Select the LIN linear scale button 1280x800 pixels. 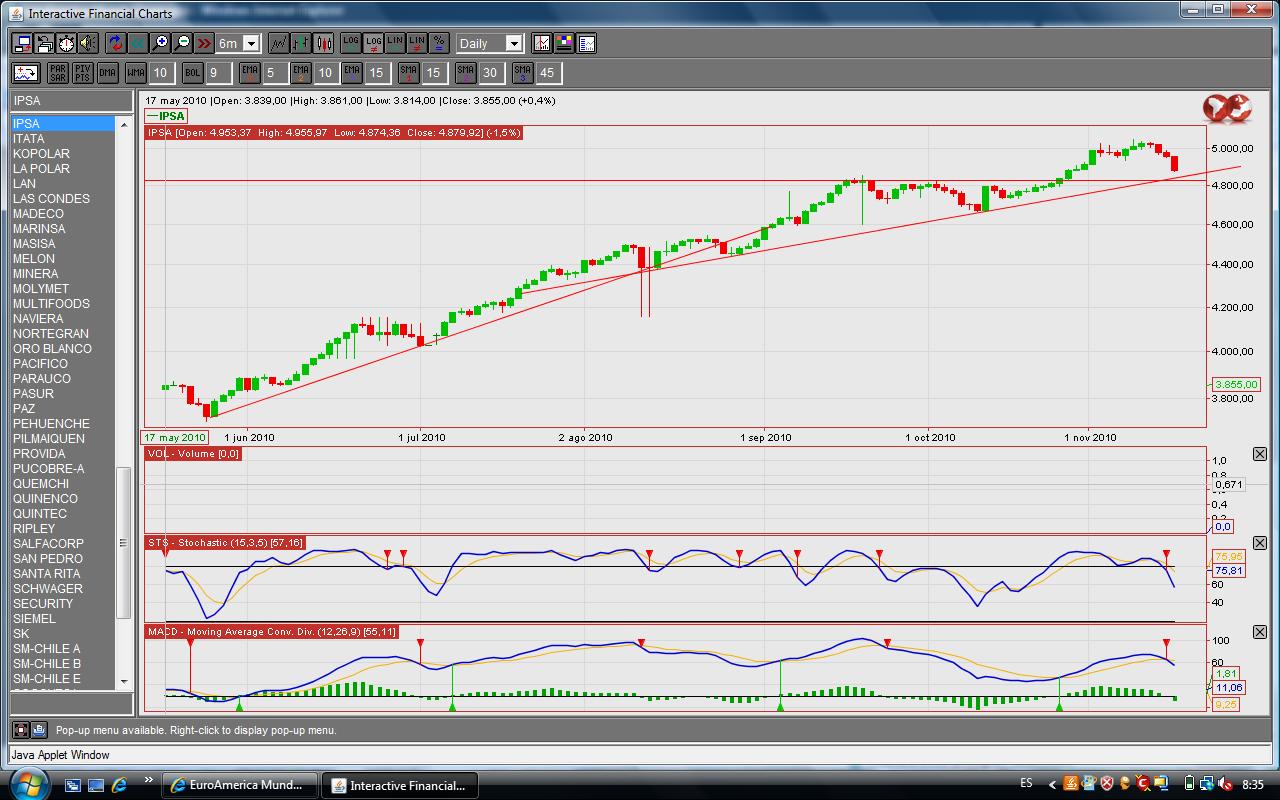coord(395,44)
